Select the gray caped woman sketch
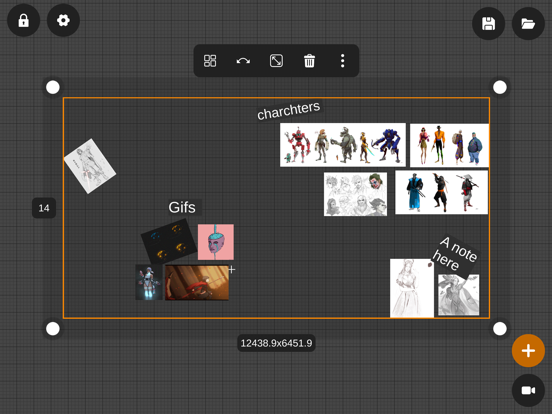Viewport: 552px width, 414px height. [458, 295]
